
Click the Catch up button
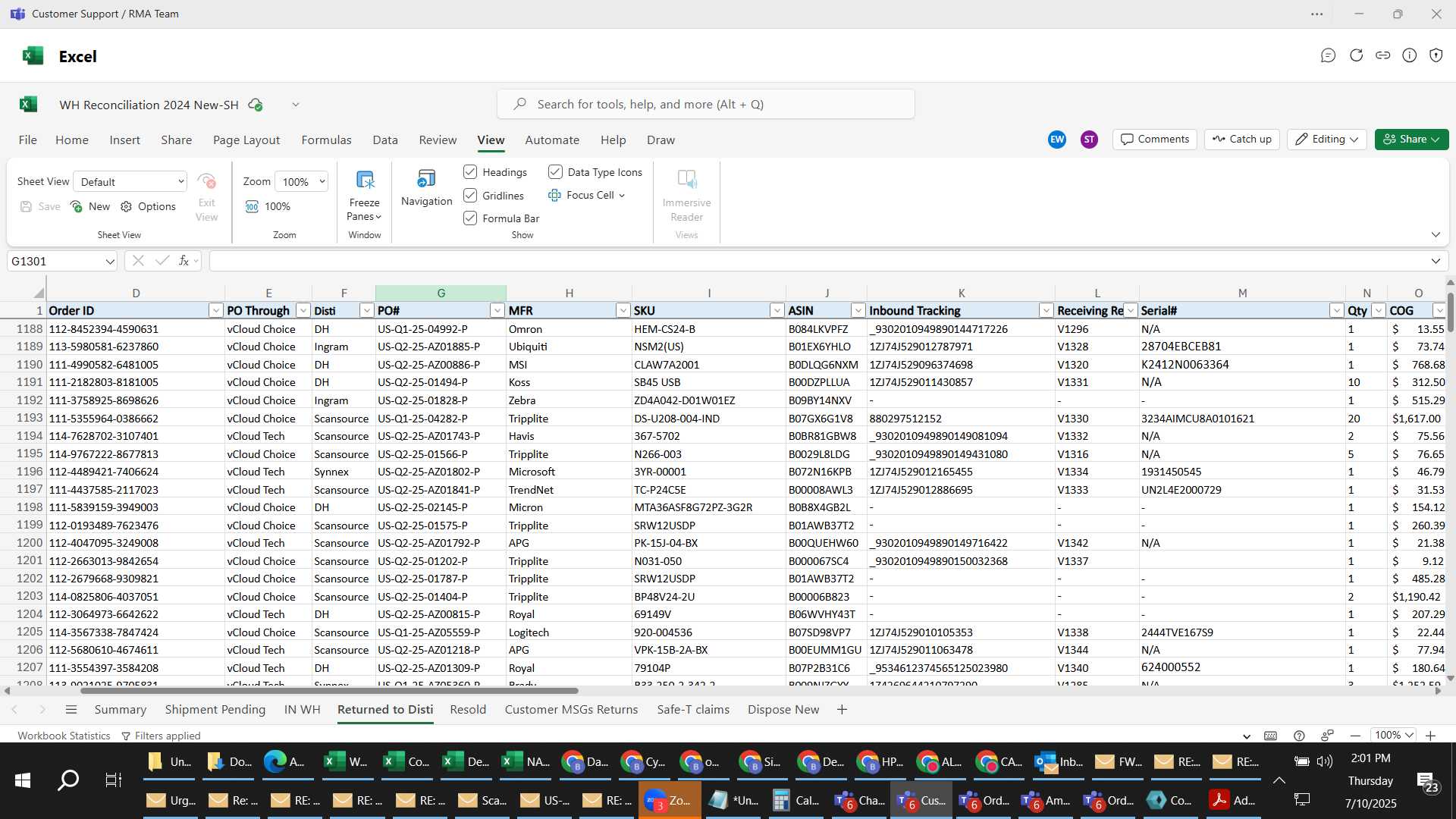point(1242,140)
